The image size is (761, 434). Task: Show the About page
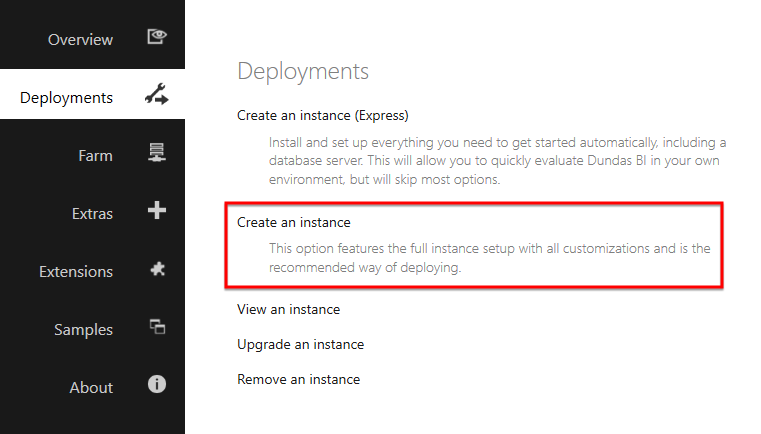click(91, 387)
